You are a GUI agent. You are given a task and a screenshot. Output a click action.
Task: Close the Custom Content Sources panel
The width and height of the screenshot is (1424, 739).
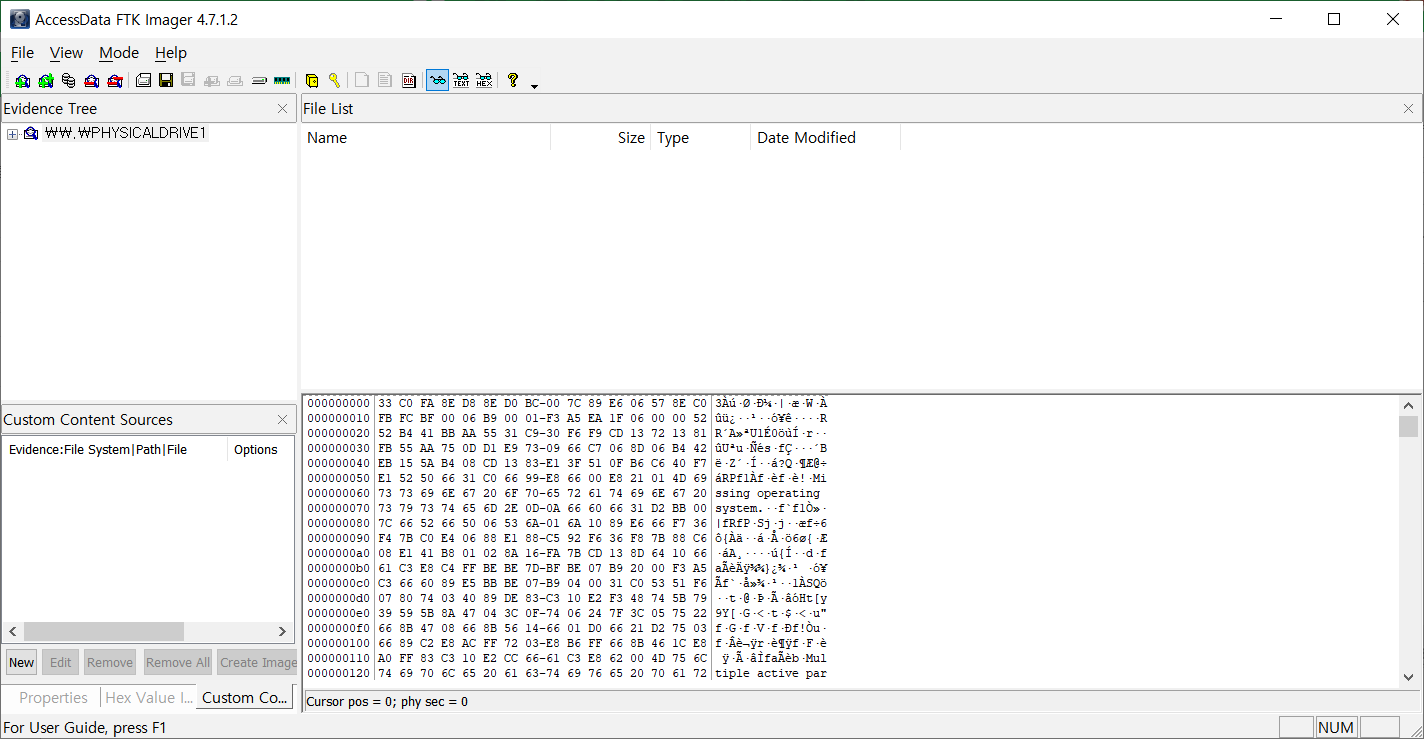click(x=283, y=420)
